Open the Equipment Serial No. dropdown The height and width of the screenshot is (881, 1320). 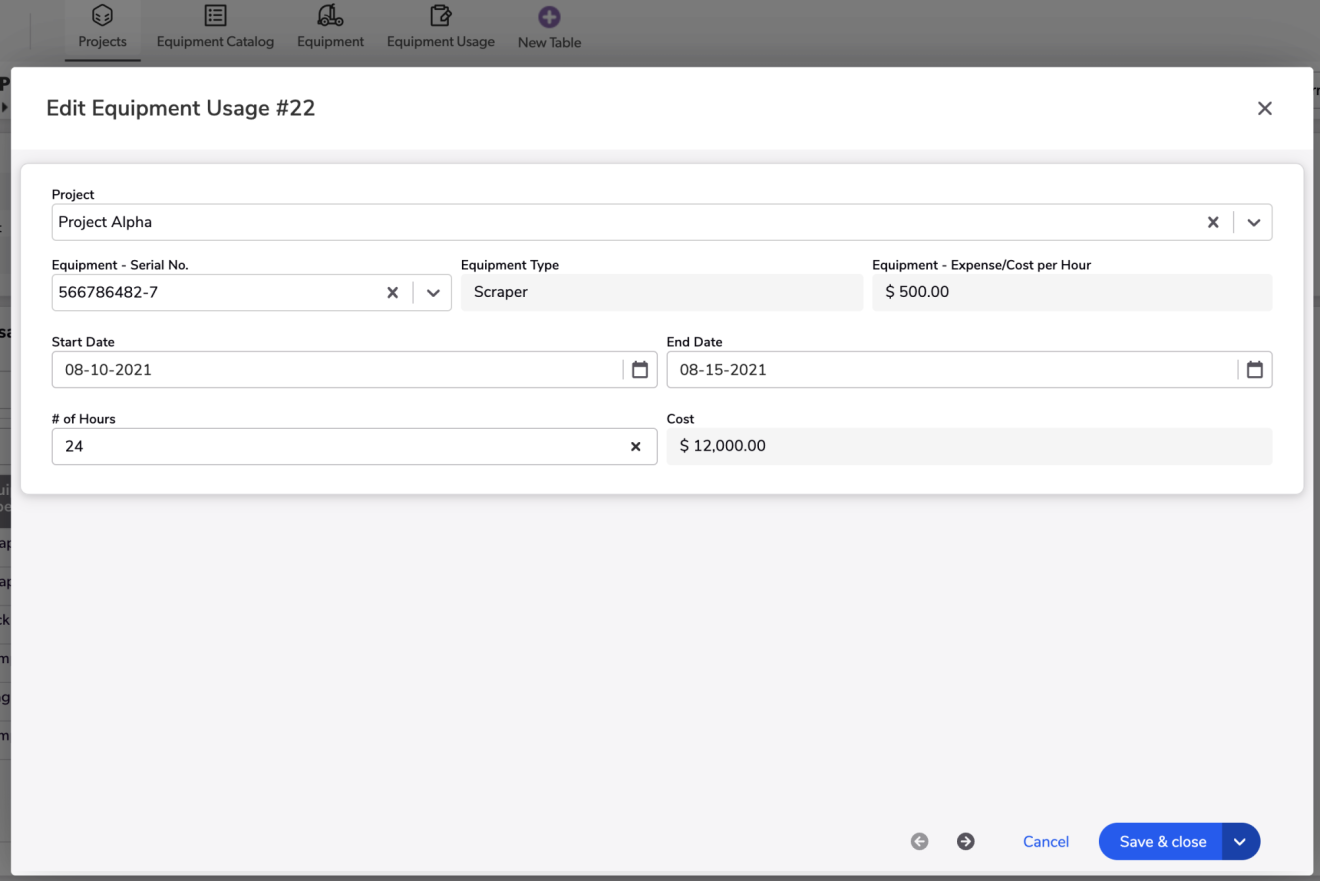point(433,293)
